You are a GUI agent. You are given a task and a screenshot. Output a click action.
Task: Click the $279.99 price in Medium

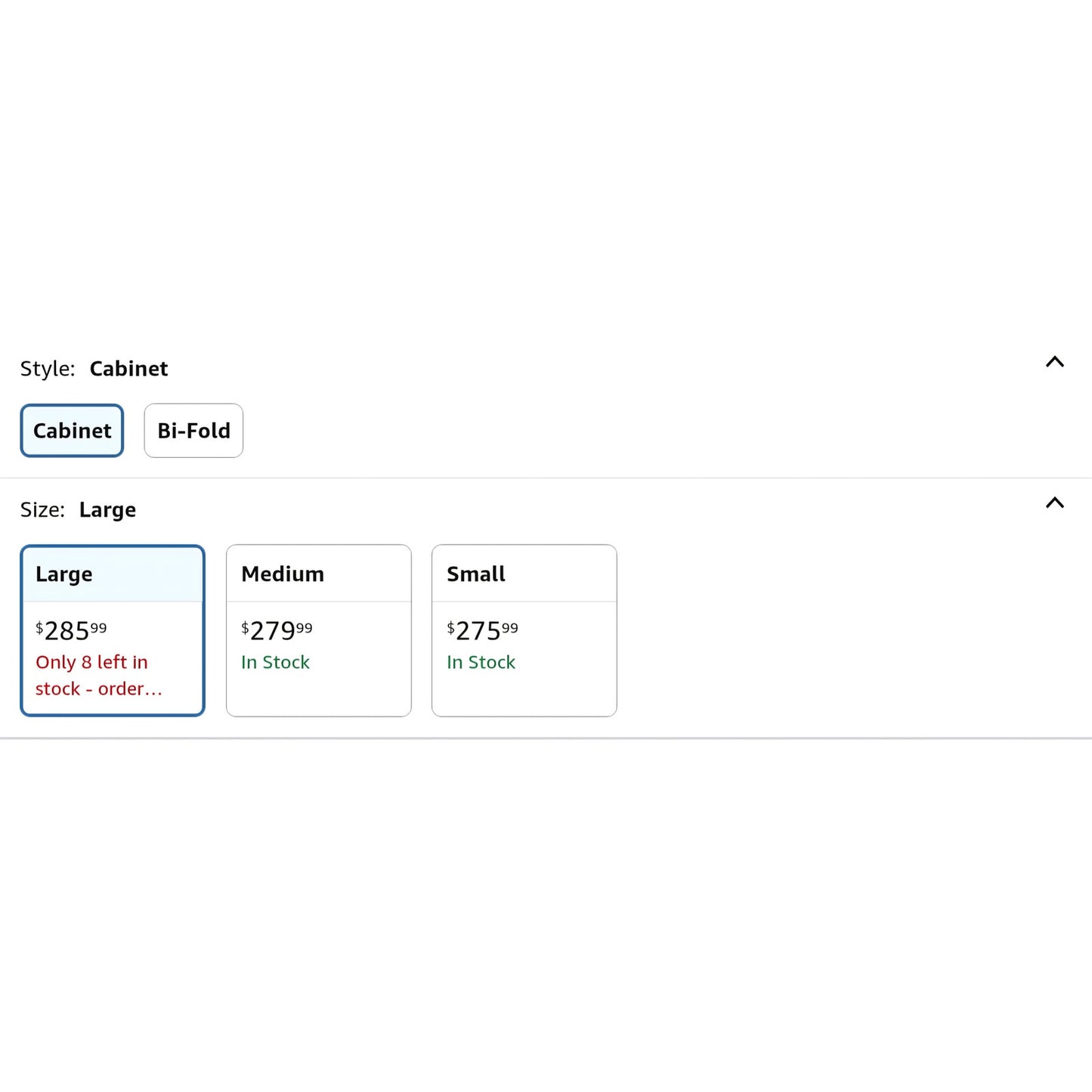coord(277,630)
